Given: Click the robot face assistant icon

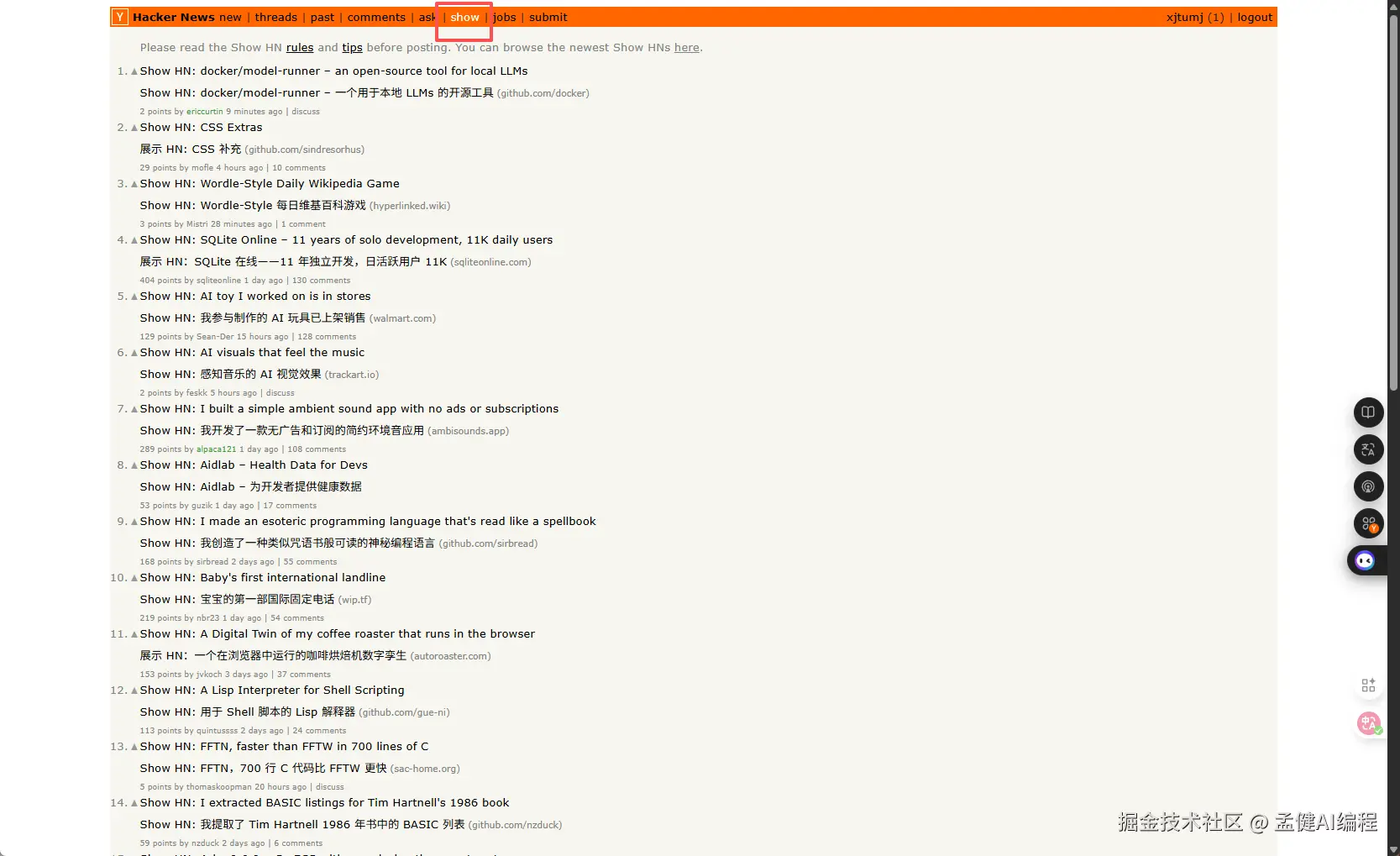Looking at the screenshot, I should tap(1366, 560).
